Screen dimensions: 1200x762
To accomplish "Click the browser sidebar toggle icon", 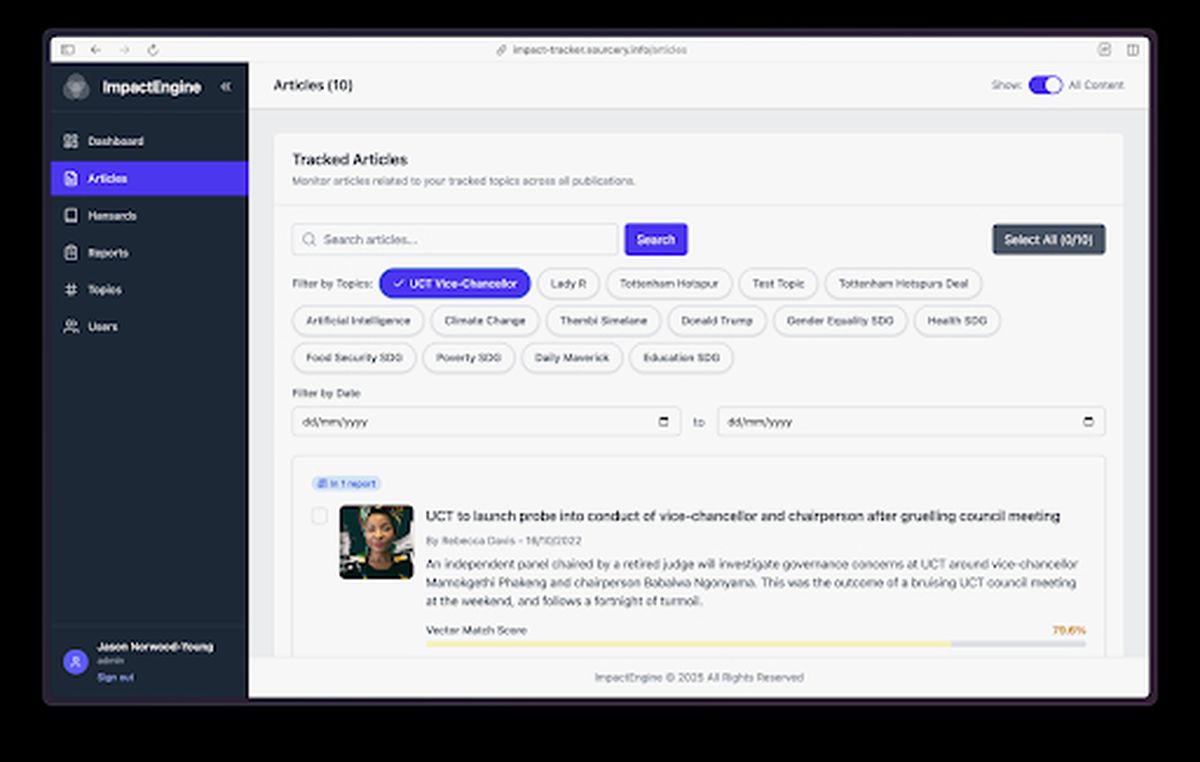I will coord(68,49).
